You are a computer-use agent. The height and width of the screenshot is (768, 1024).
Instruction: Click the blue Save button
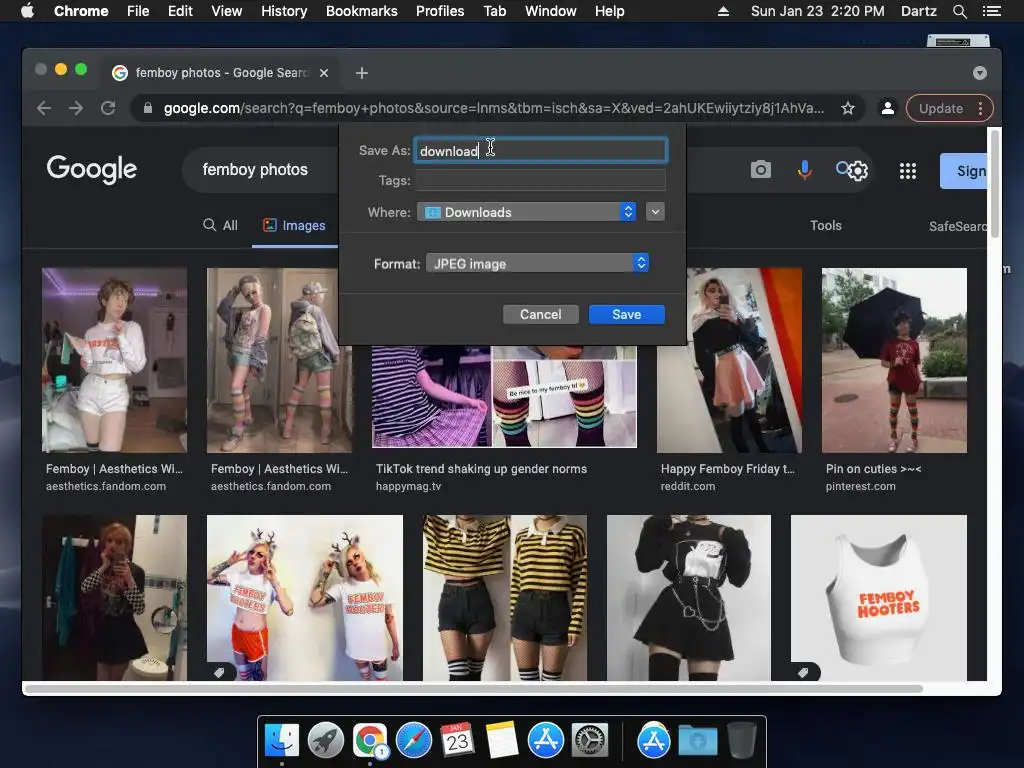point(626,314)
